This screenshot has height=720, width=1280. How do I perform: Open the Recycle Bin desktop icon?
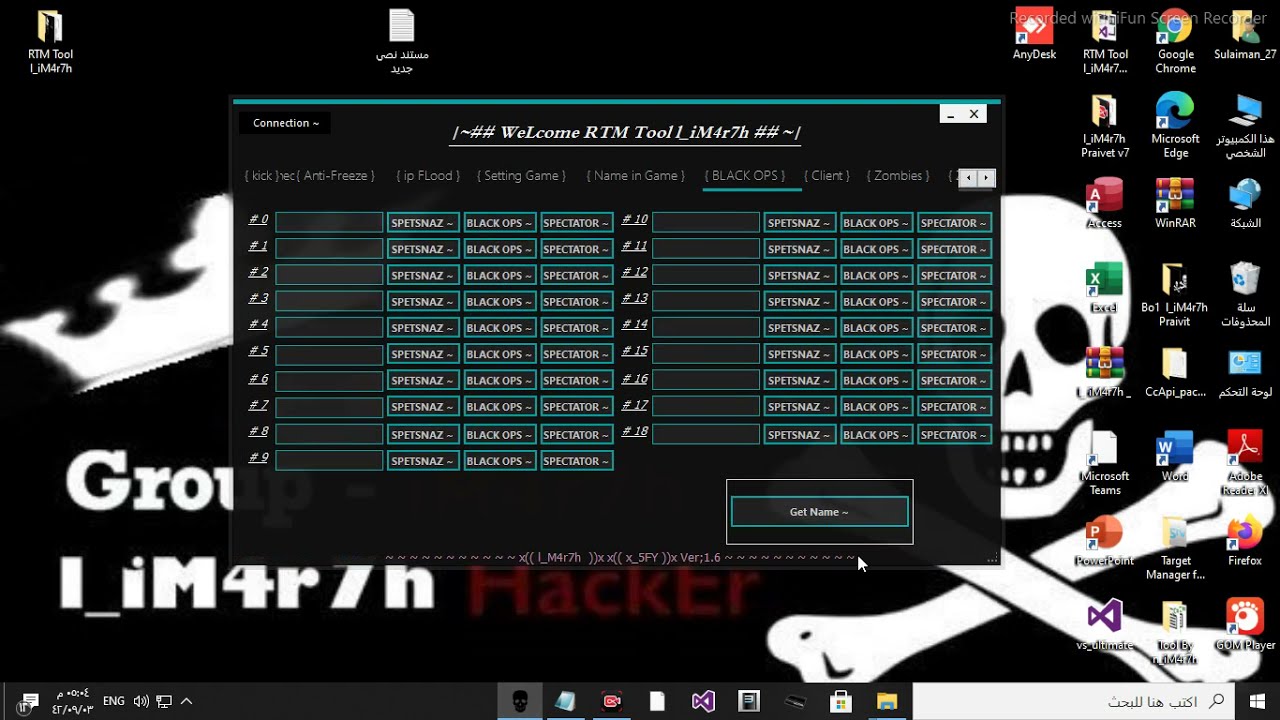[x=1245, y=295]
